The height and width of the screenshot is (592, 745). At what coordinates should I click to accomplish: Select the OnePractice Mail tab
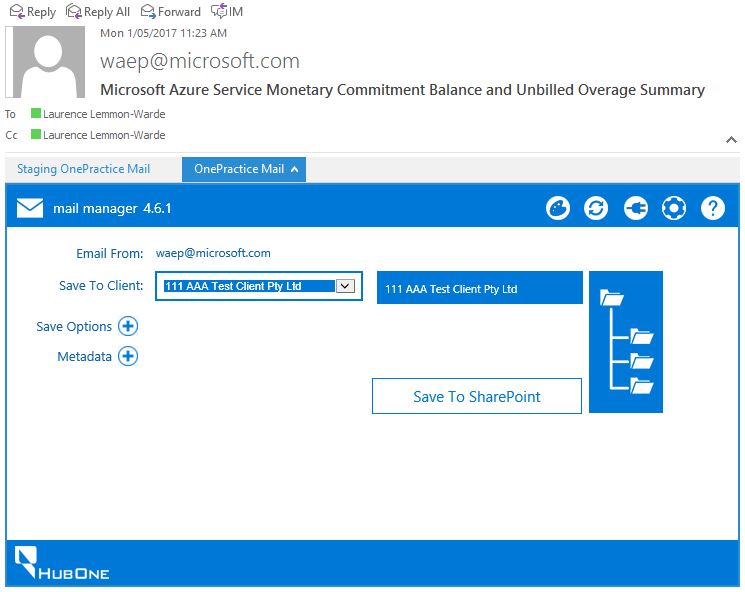pos(244,169)
